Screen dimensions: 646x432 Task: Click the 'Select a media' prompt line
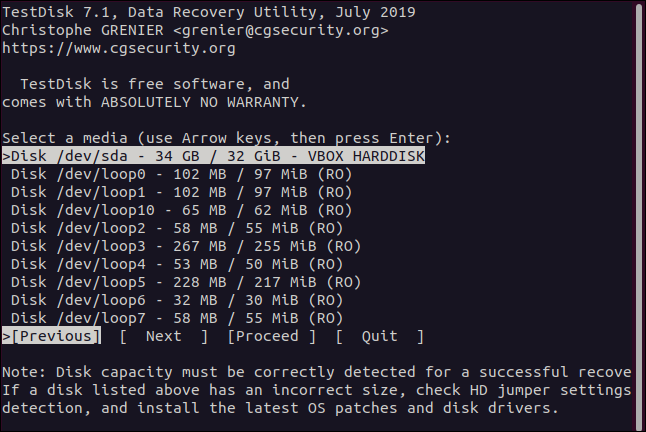226,138
